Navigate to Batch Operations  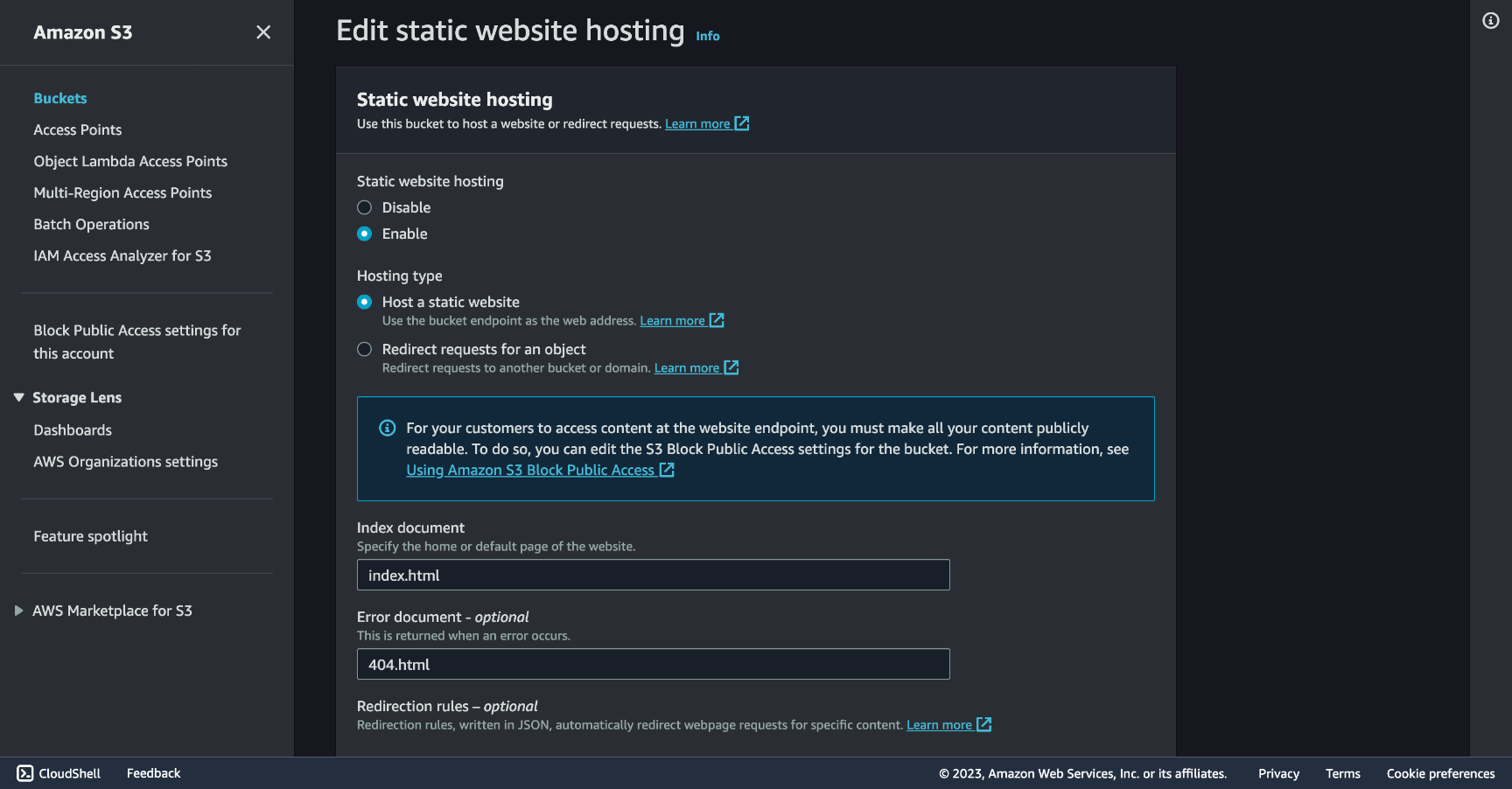[x=92, y=224]
